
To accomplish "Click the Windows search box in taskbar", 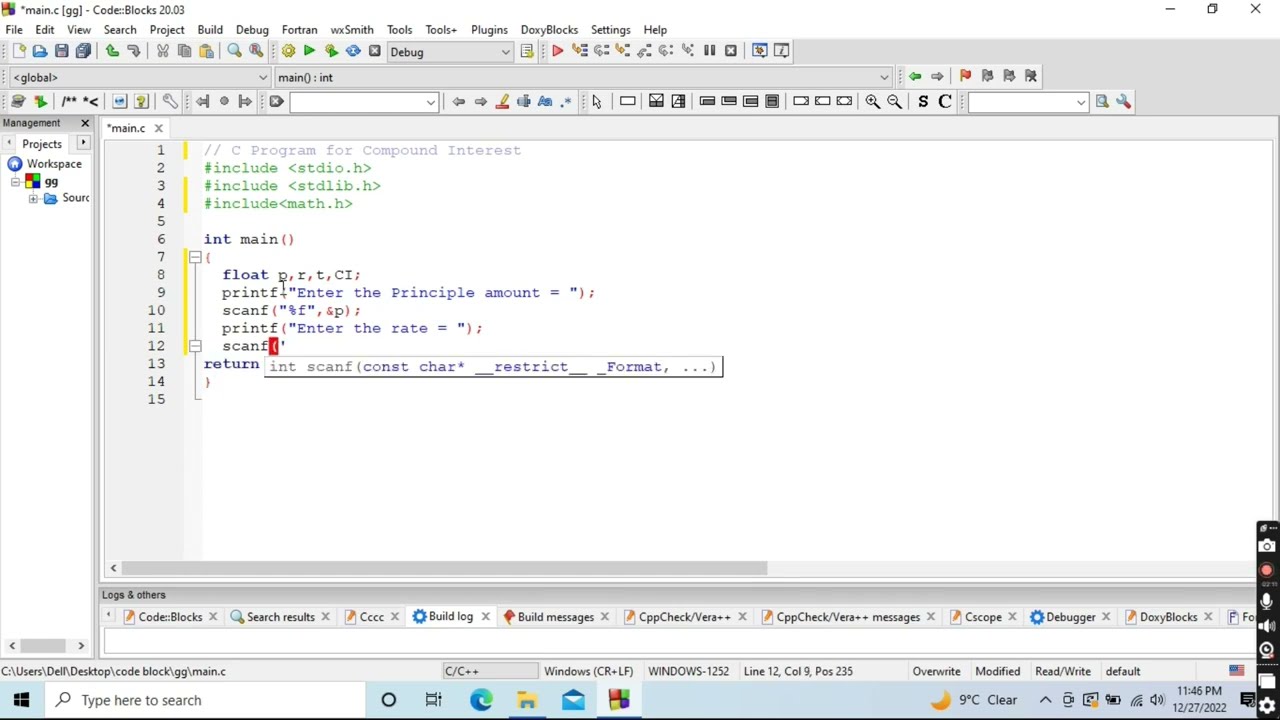I will pyautogui.click(x=206, y=700).
